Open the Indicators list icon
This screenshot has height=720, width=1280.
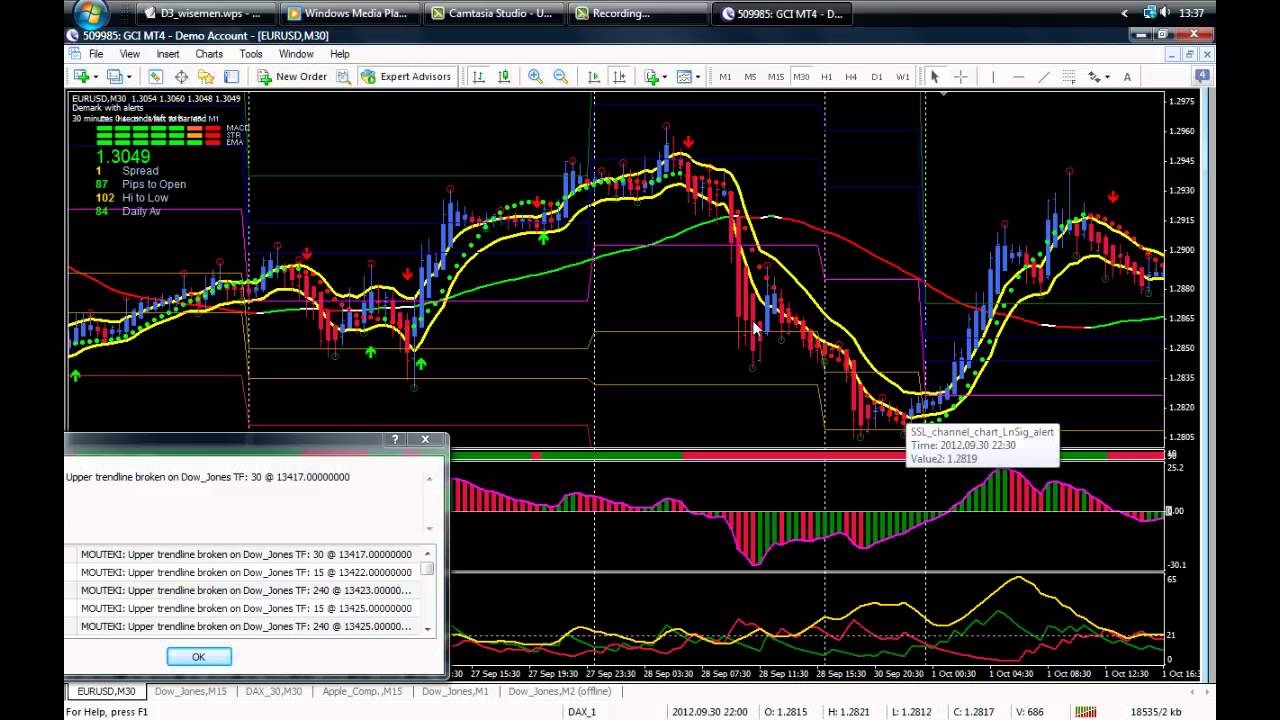tap(652, 77)
